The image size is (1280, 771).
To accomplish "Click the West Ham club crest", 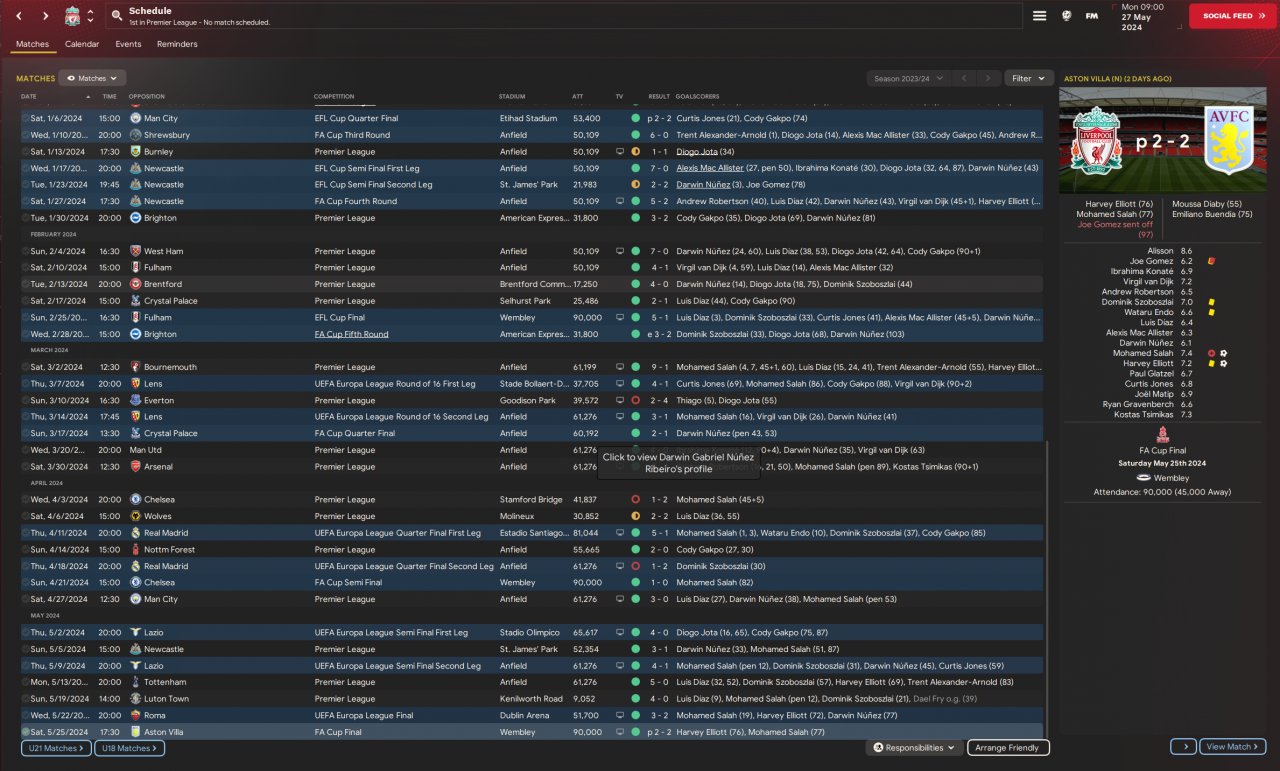I will (x=135, y=251).
